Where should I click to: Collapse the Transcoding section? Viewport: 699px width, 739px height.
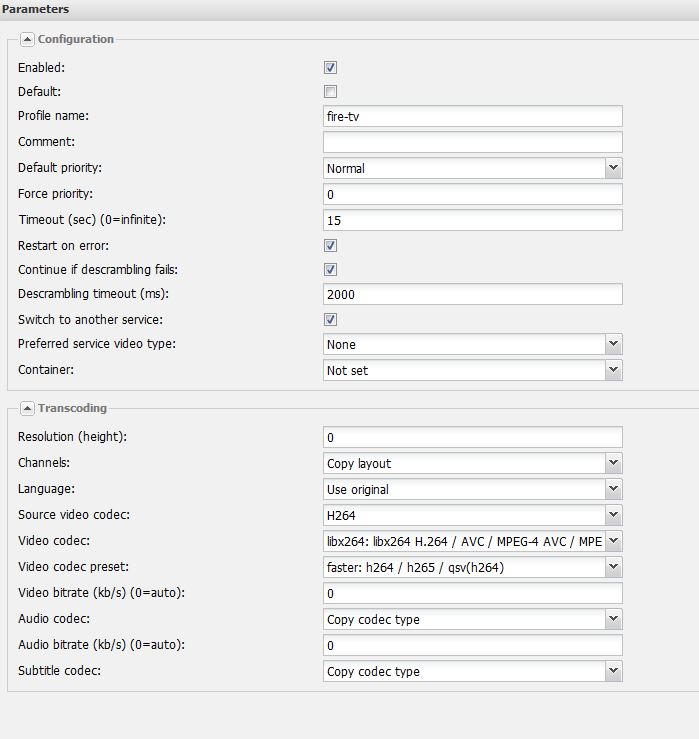point(27,408)
